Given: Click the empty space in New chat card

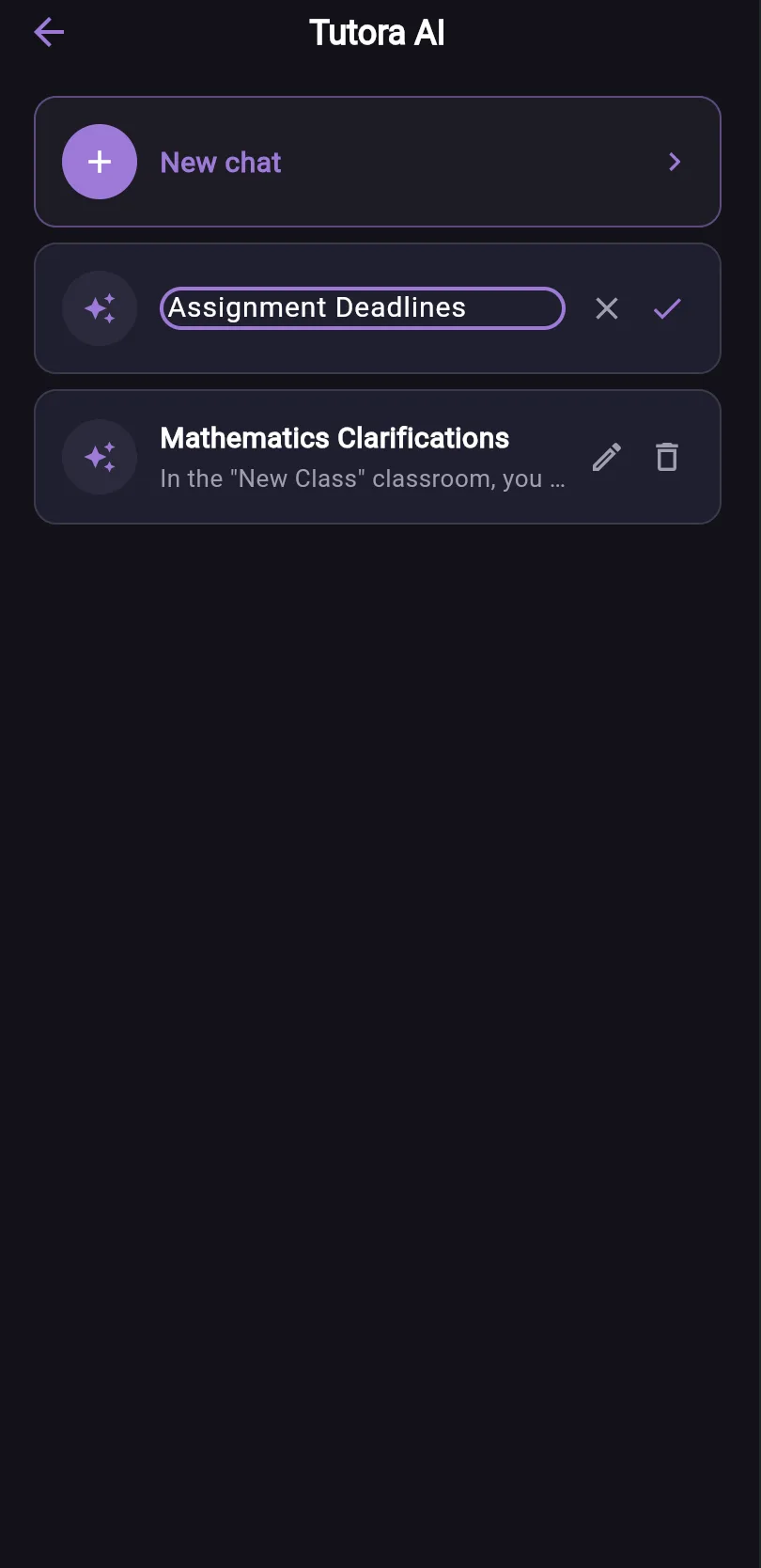Looking at the screenshot, I should (470, 162).
